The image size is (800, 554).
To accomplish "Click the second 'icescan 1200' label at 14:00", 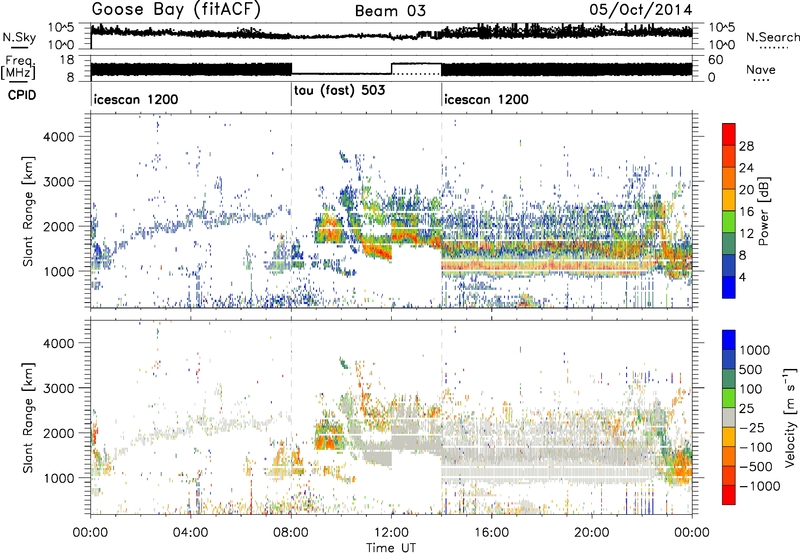I will pyautogui.click(x=486, y=99).
